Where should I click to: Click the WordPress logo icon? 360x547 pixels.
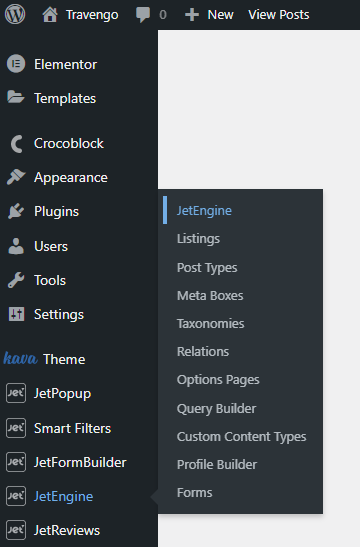15,14
